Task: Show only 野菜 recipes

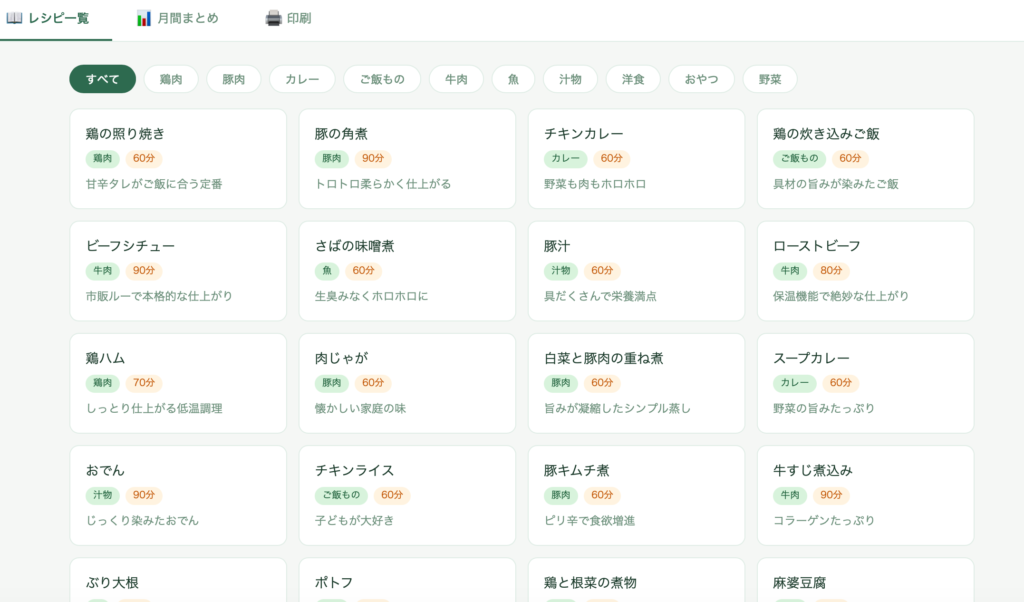Action: tap(770, 79)
